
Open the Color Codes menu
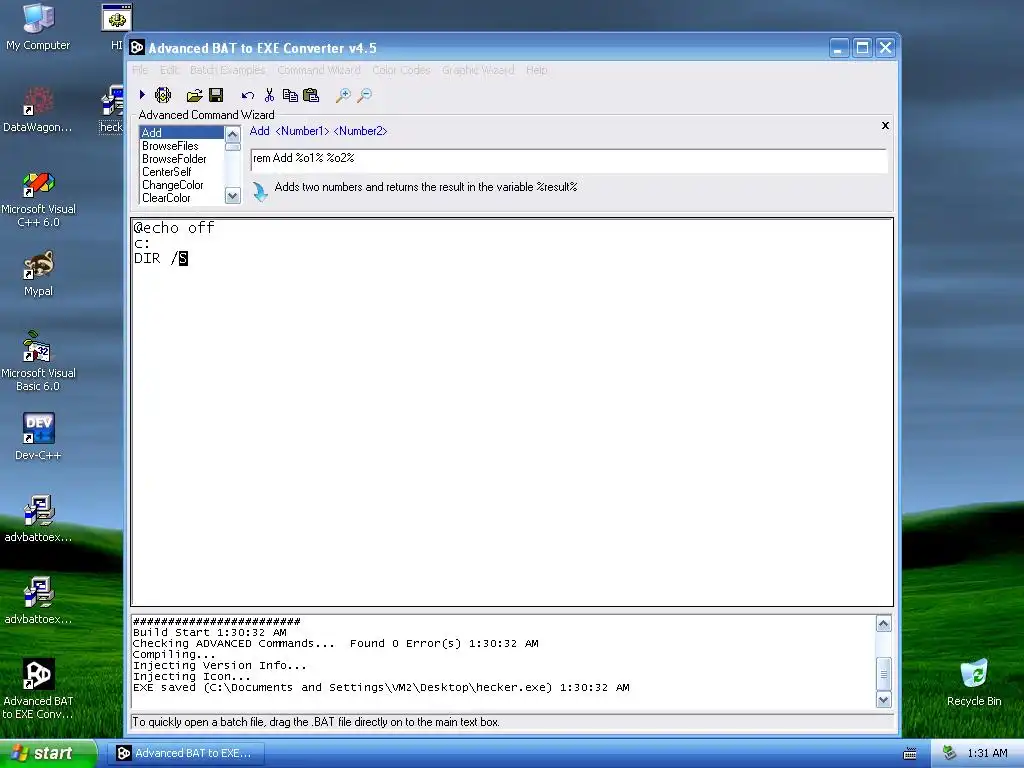tap(401, 70)
